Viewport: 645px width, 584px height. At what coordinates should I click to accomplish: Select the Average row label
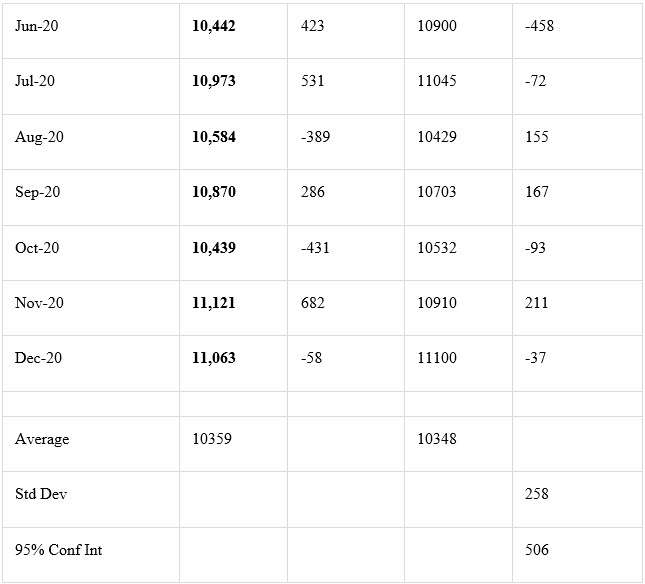(42, 439)
